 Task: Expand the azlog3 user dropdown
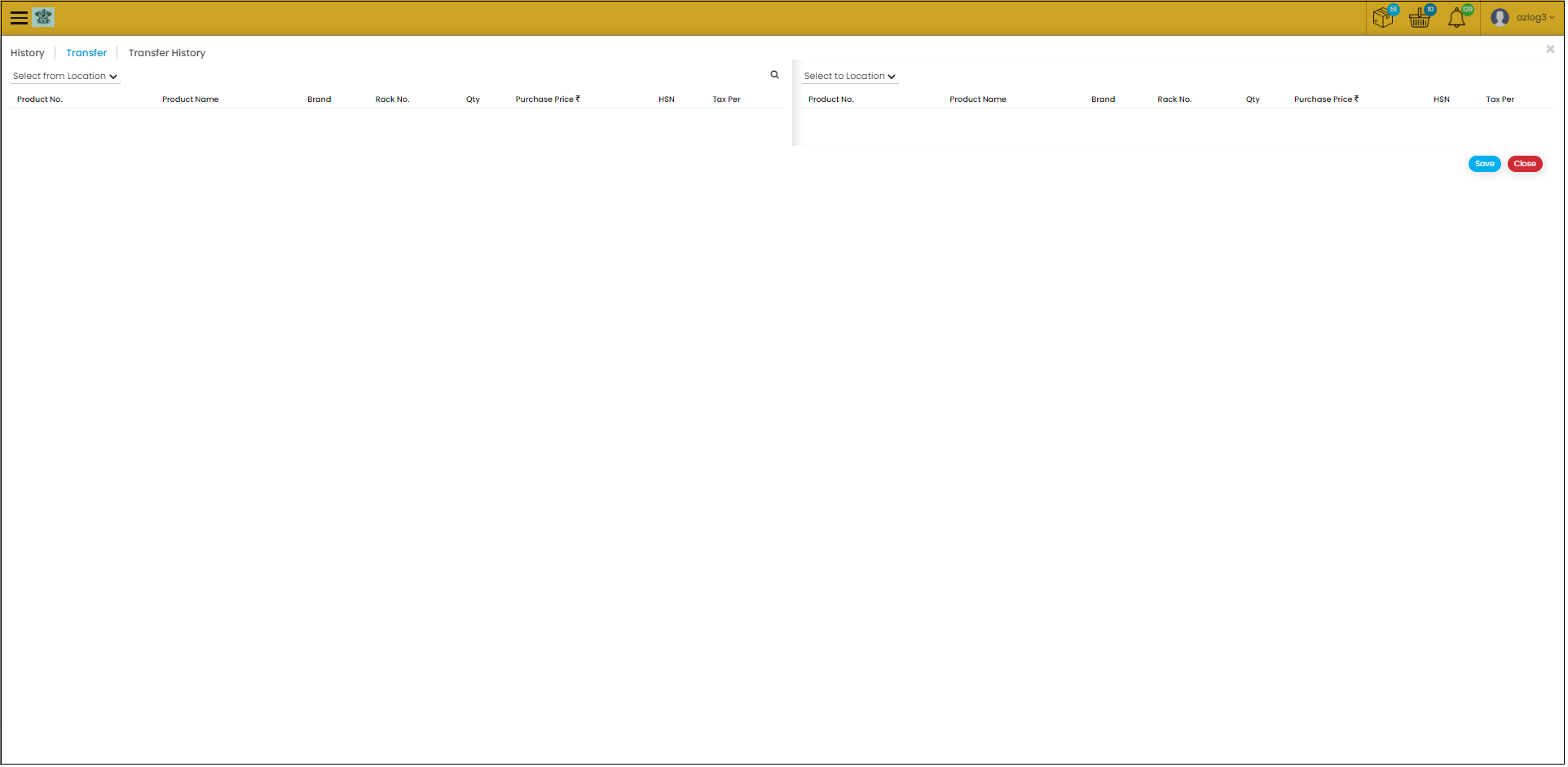point(1537,18)
